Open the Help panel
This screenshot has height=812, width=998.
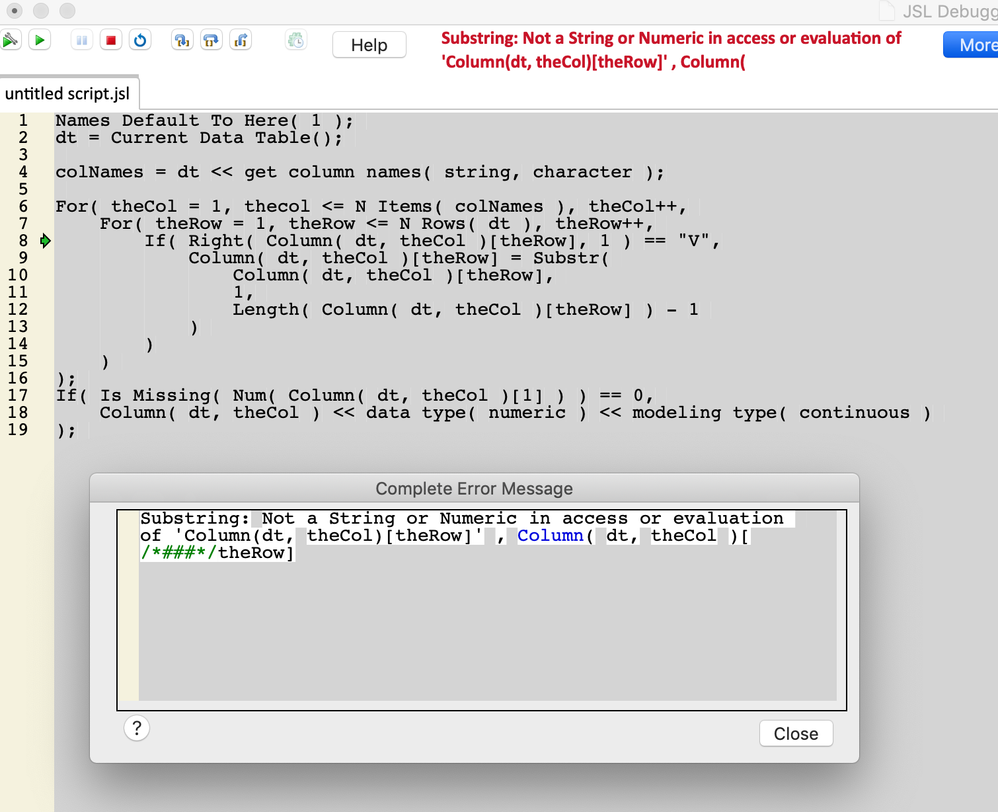coord(368,44)
